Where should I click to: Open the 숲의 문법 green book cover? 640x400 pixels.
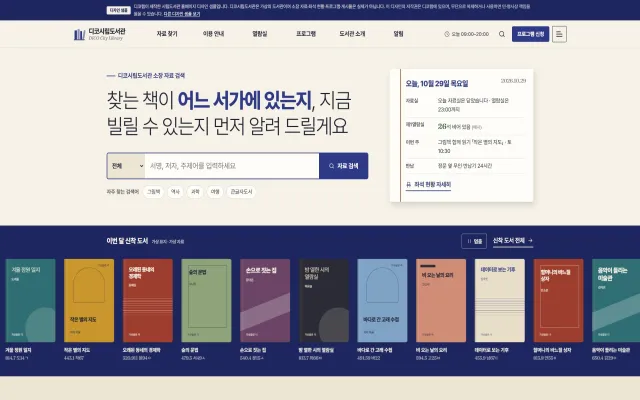pos(206,300)
